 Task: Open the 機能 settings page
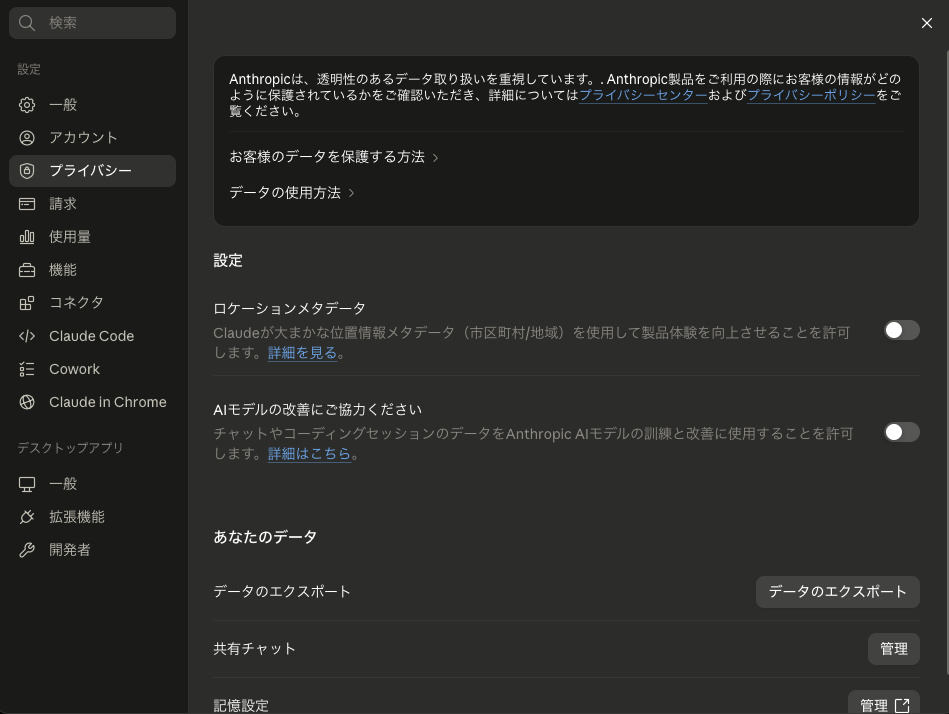click(x=92, y=270)
